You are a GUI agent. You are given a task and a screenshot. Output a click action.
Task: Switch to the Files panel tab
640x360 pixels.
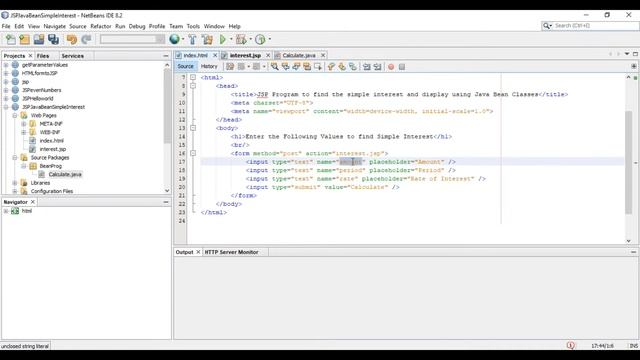pos(43,56)
